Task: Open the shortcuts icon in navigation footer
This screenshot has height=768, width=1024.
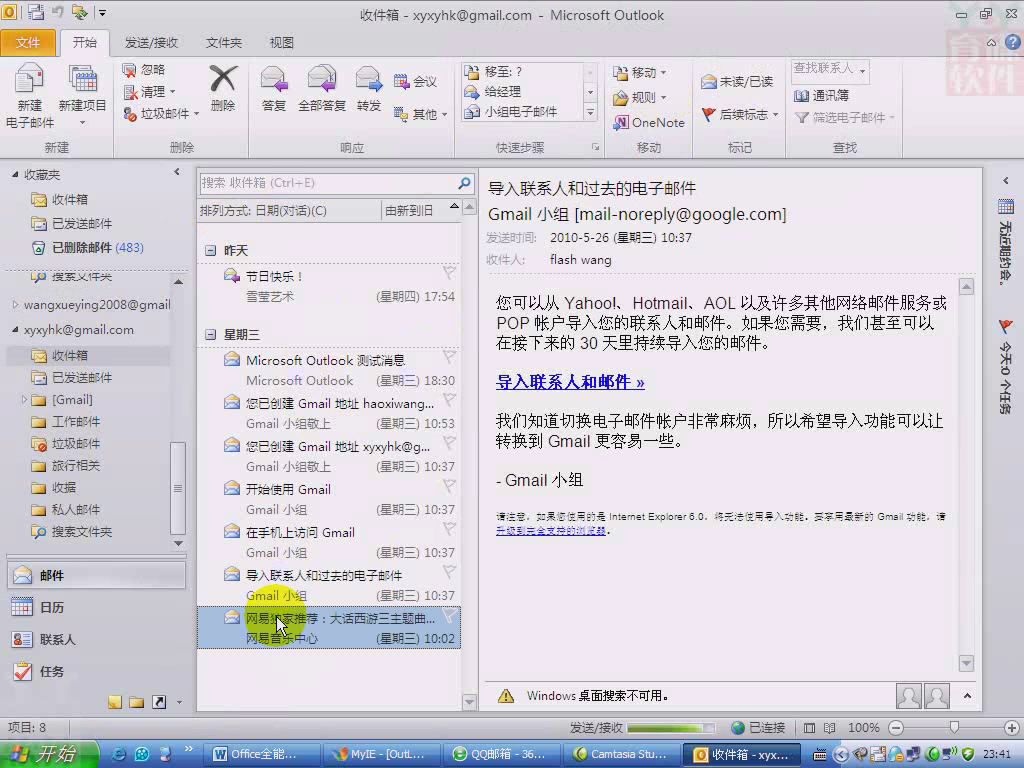Action: pyautogui.click(x=159, y=702)
